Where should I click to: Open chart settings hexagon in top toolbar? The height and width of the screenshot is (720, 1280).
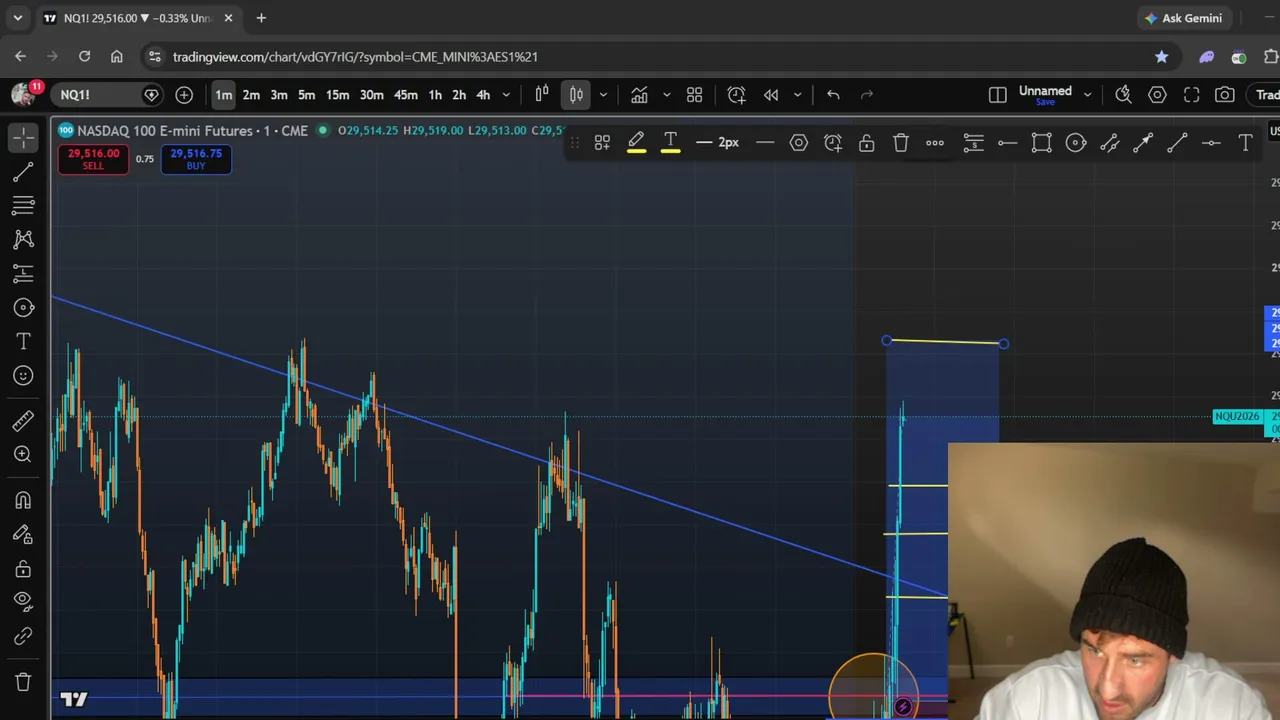click(x=1157, y=95)
